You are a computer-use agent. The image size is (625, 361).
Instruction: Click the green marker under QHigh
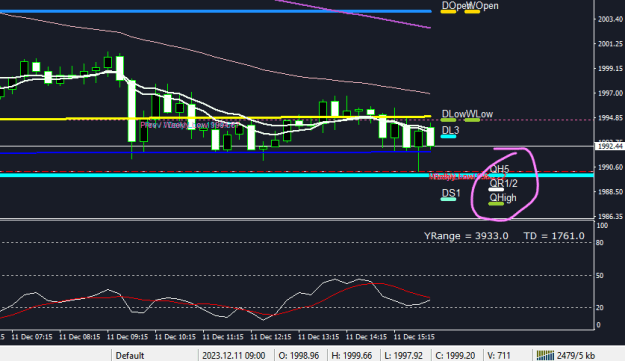pyautogui.click(x=496, y=204)
